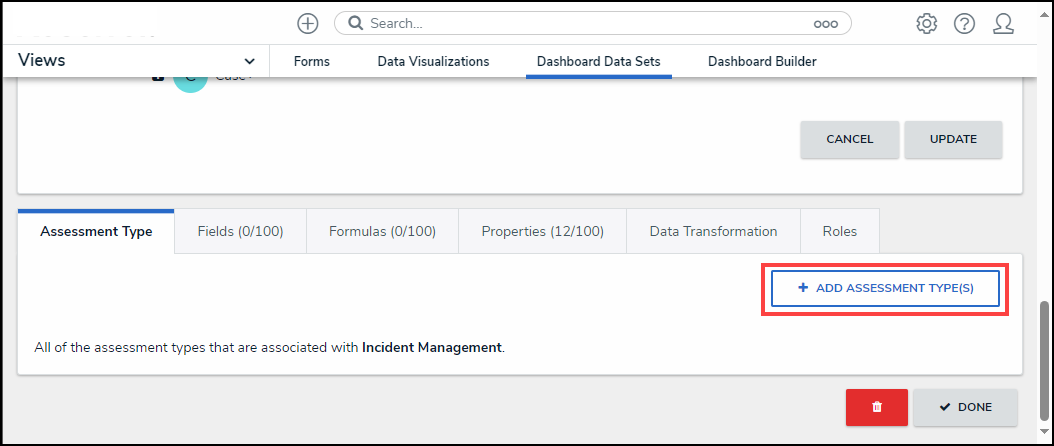Go to Data Visualizations
1054x446 pixels.
point(433,61)
